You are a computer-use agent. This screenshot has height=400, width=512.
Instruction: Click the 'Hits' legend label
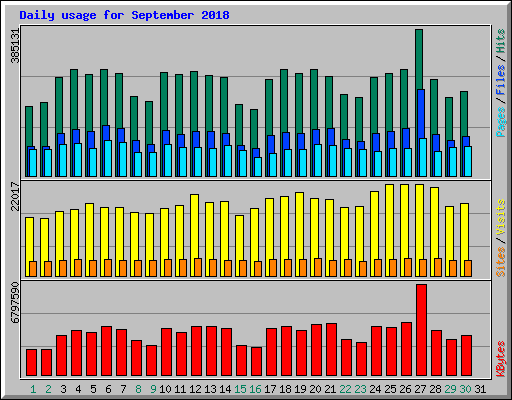click(x=501, y=41)
